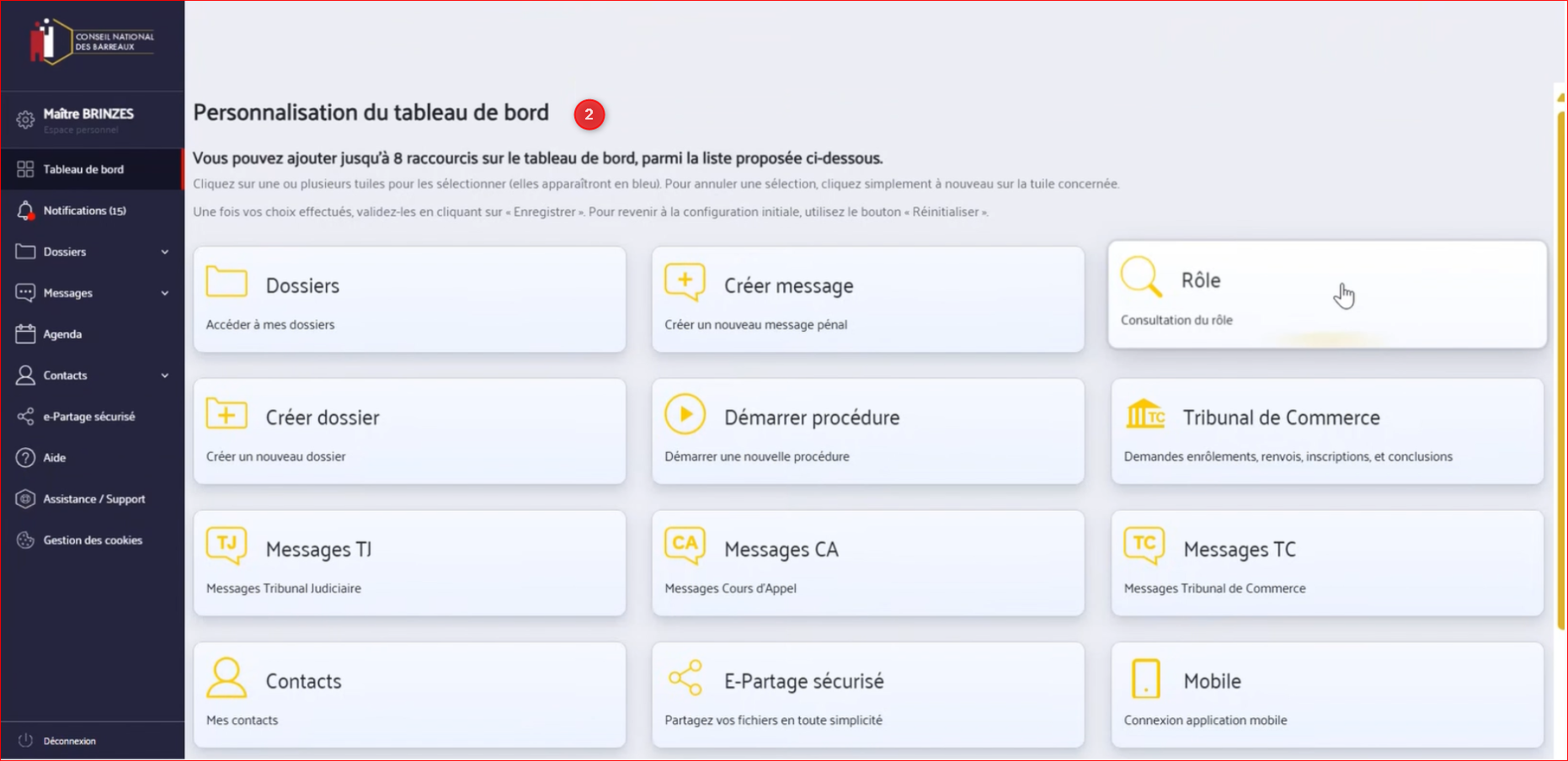
Task: Click the Démarrer procédure tile
Action: point(867,431)
